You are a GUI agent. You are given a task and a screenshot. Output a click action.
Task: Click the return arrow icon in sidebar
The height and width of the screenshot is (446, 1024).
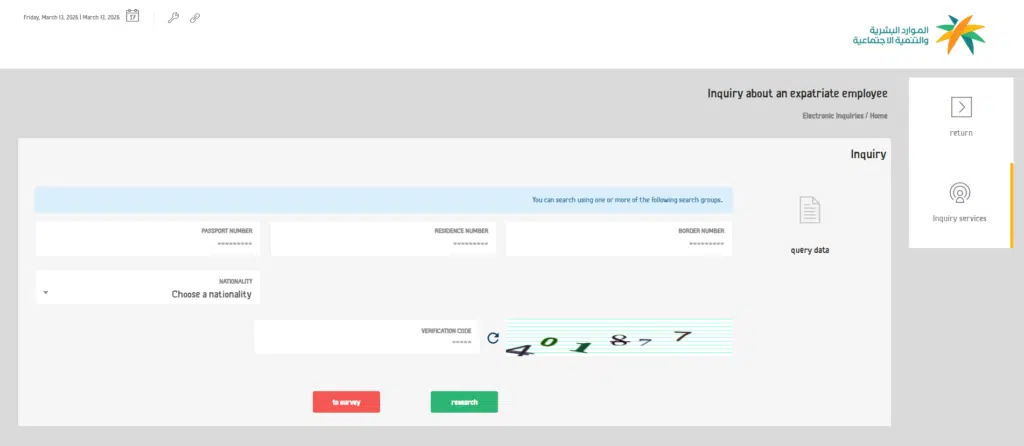(x=961, y=107)
